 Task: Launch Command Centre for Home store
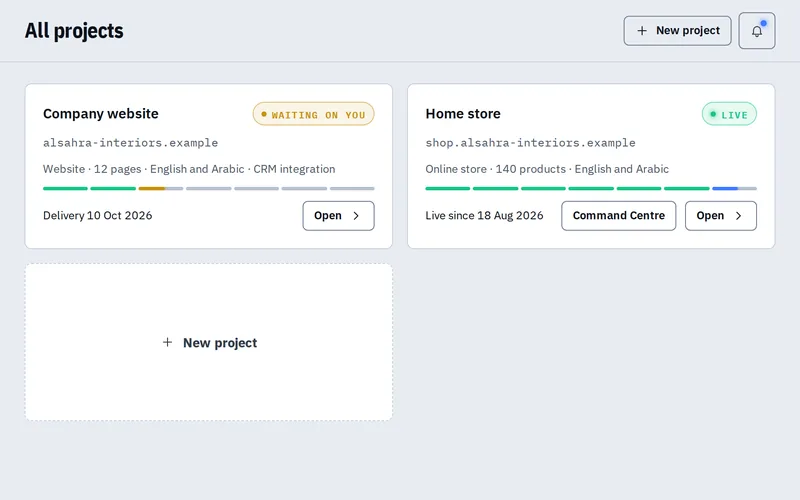618,215
